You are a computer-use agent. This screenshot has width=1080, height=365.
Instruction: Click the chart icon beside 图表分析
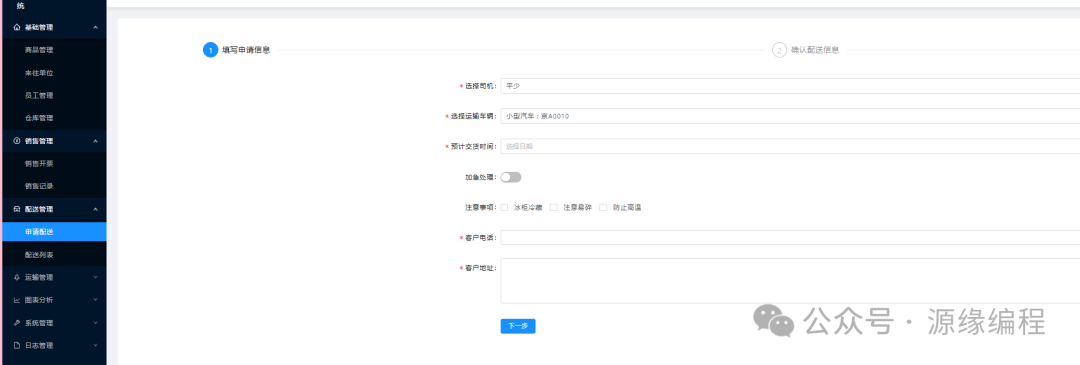[17, 300]
